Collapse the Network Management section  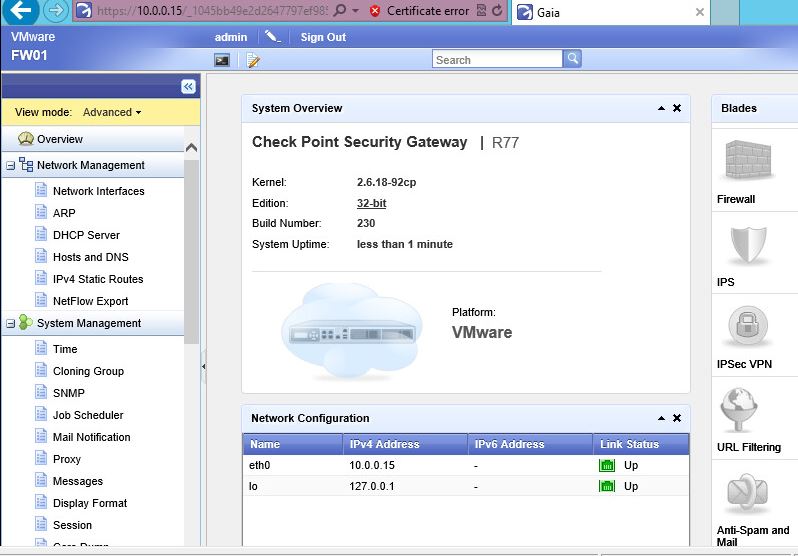click(x=10, y=165)
